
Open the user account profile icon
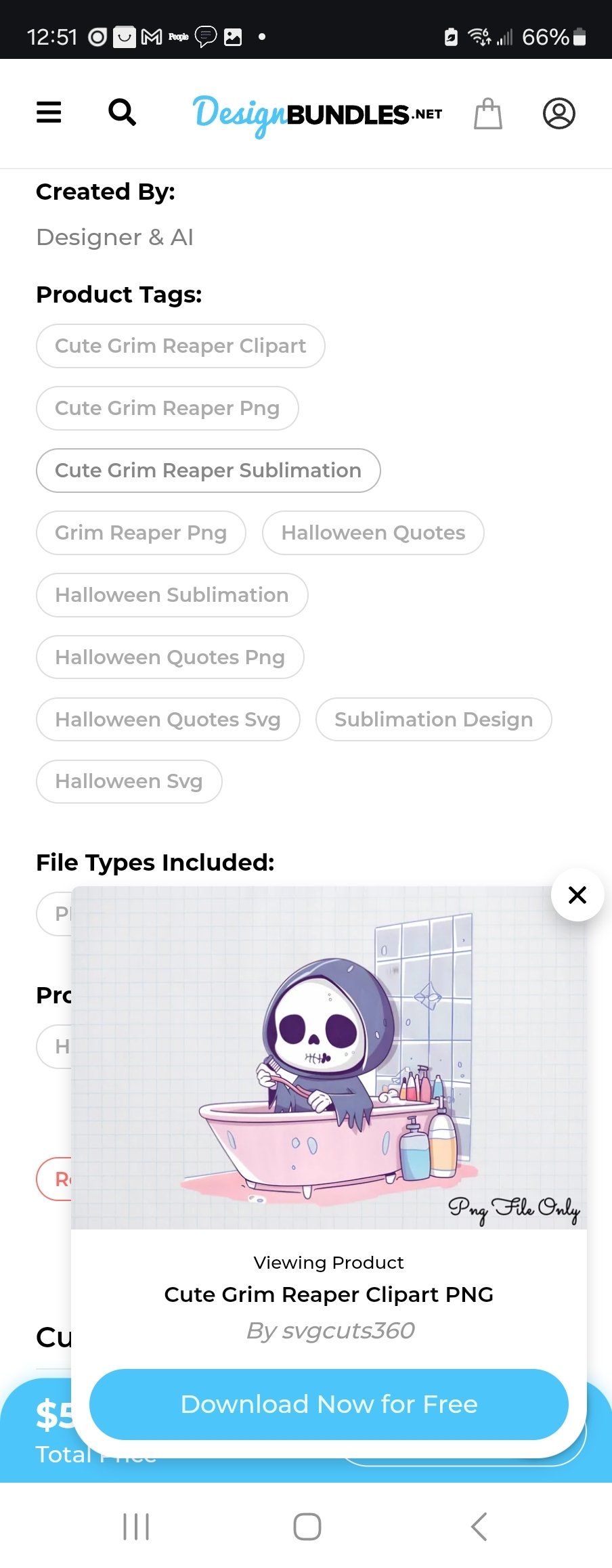point(559,114)
